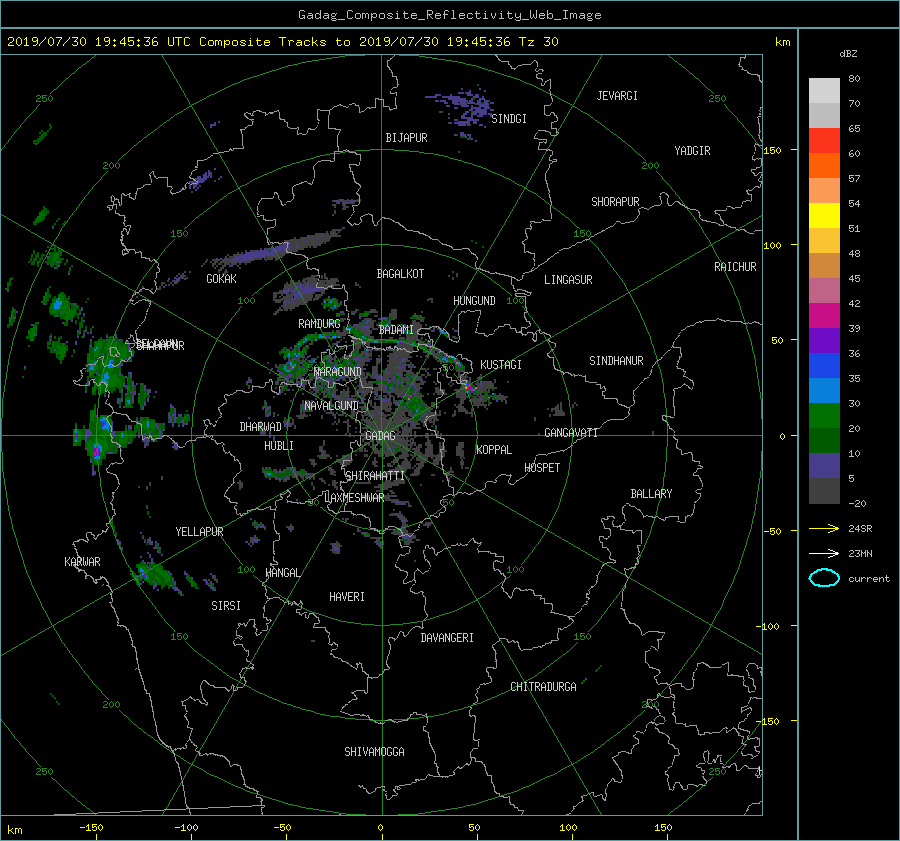Select the 80 dBZ light gray swatch
Screen dimensions: 900x841
pos(824,91)
